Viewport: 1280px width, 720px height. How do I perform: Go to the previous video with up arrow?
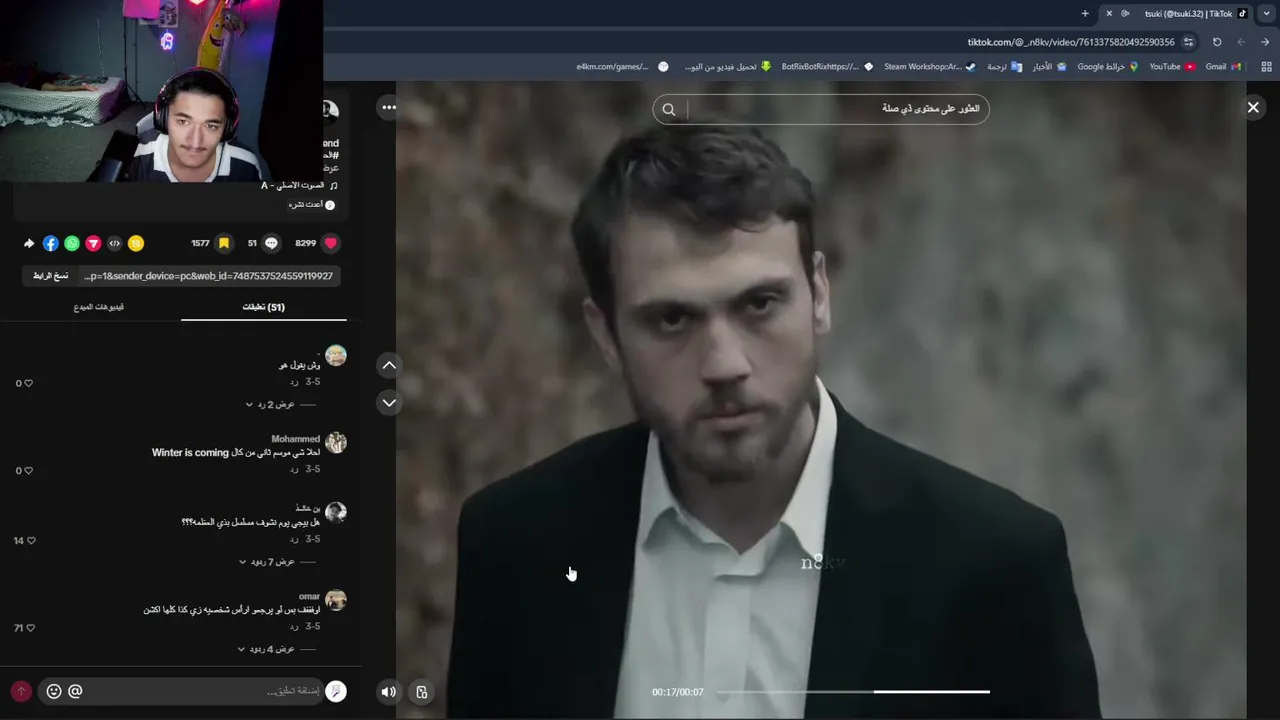(389, 365)
